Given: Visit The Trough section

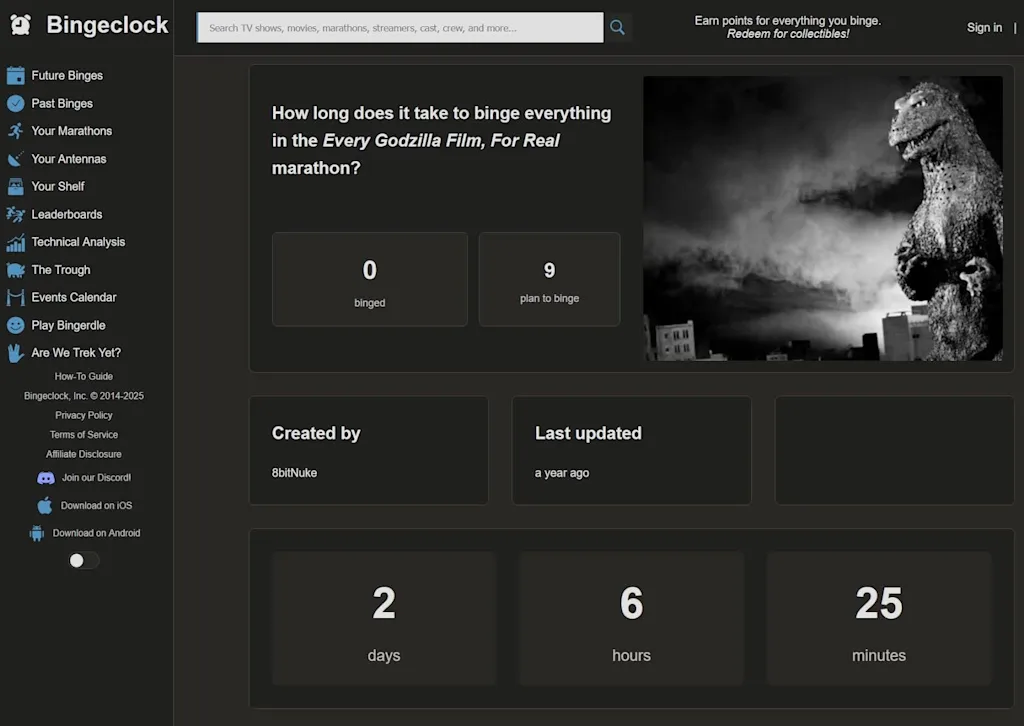Looking at the screenshot, I should 61,270.
